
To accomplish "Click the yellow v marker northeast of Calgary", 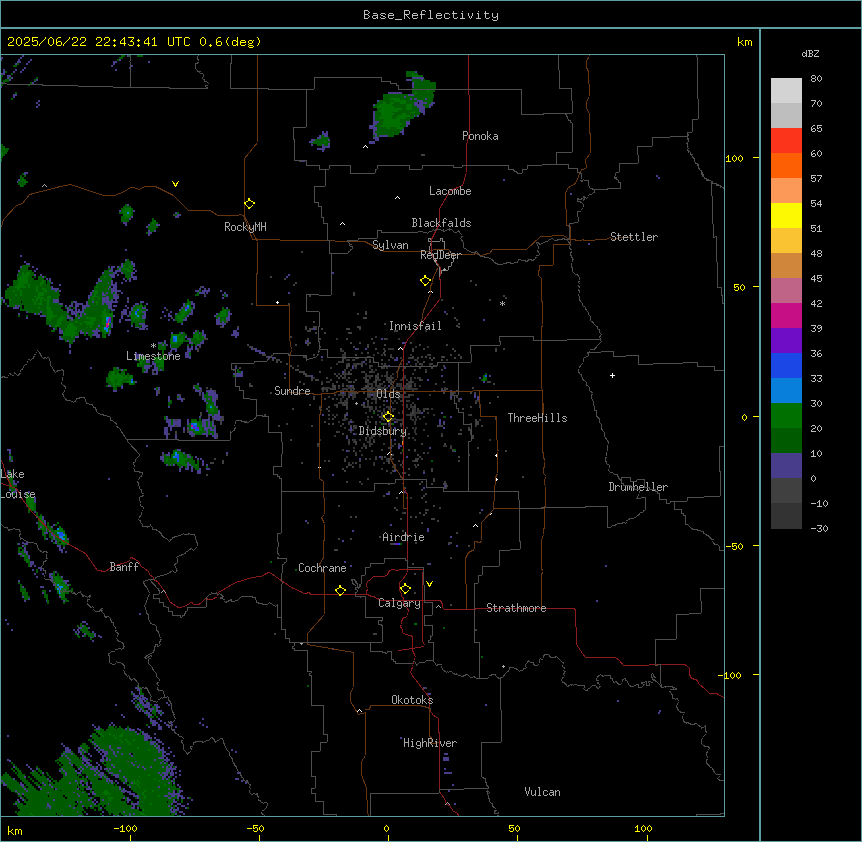I will pos(429,584).
